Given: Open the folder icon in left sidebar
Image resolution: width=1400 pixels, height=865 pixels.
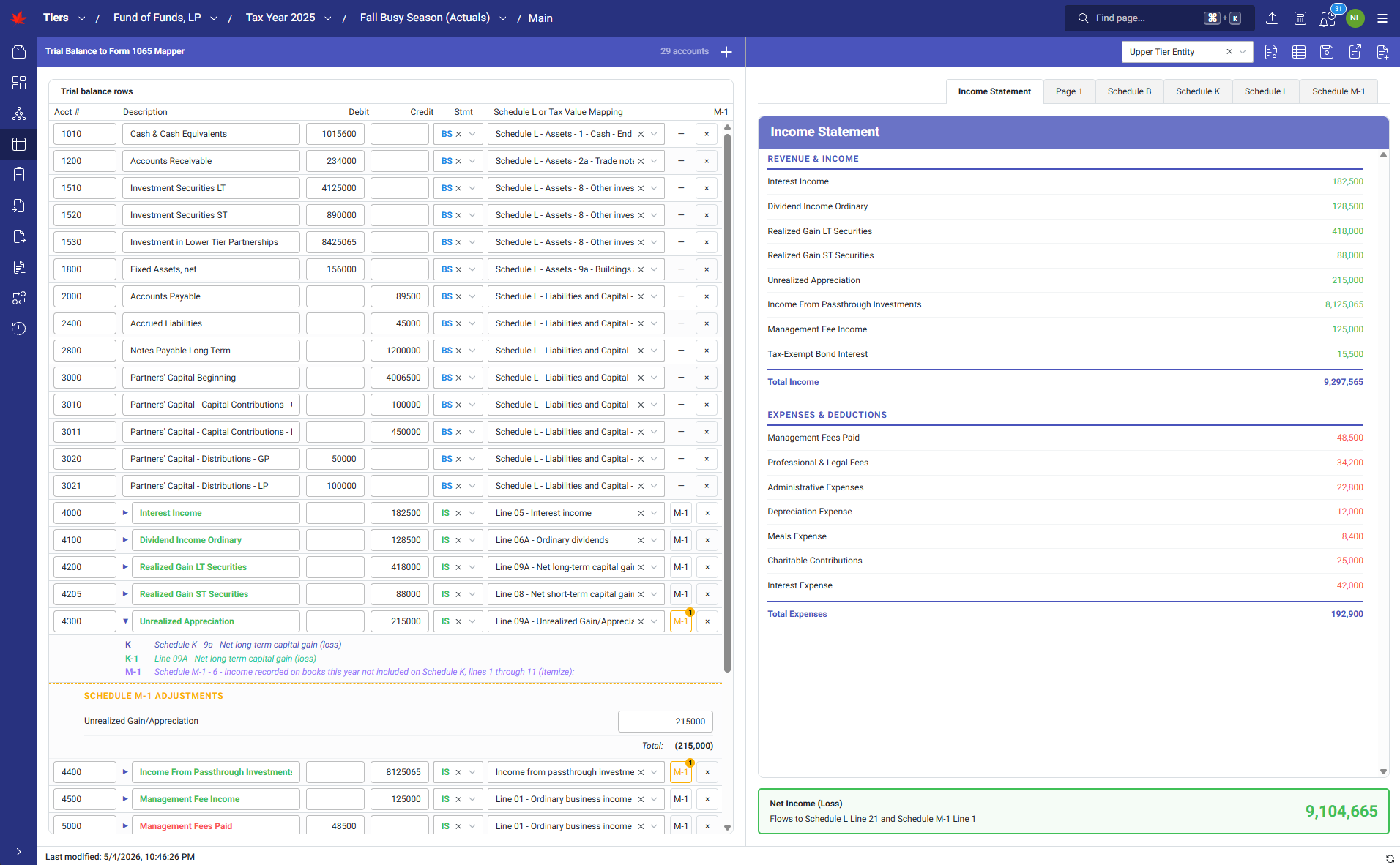Looking at the screenshot, I should tap(19, 52).
